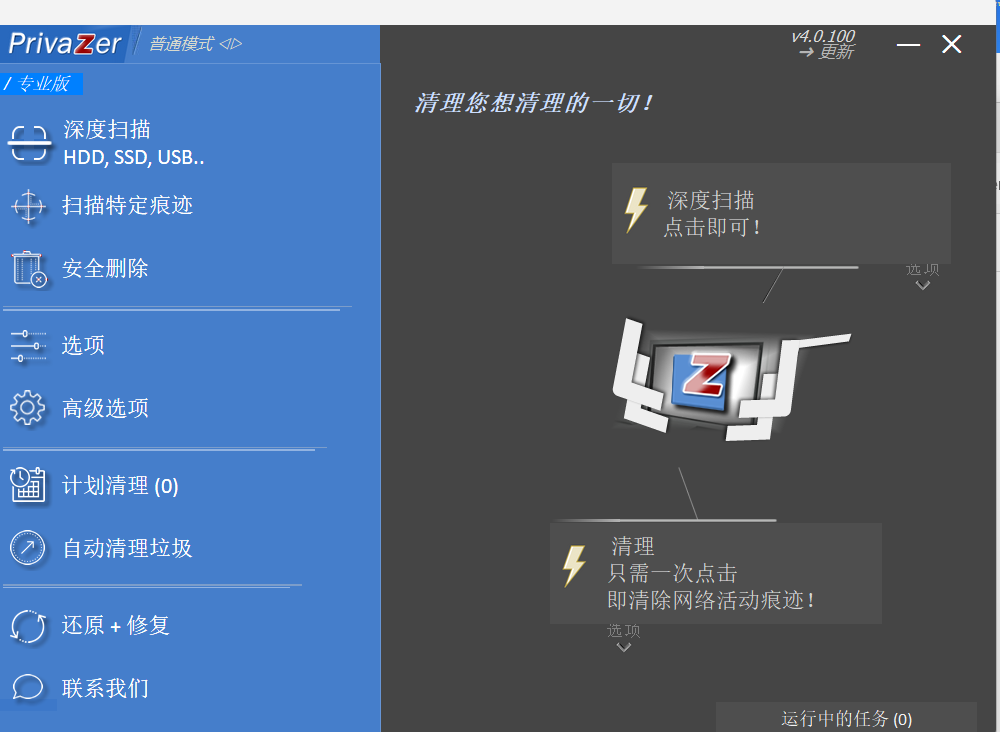The width and height of the screenshot is (1000, 732).
Task: Open 深度扫描 HDD, SSD, USB menu item
Action: 133,143
